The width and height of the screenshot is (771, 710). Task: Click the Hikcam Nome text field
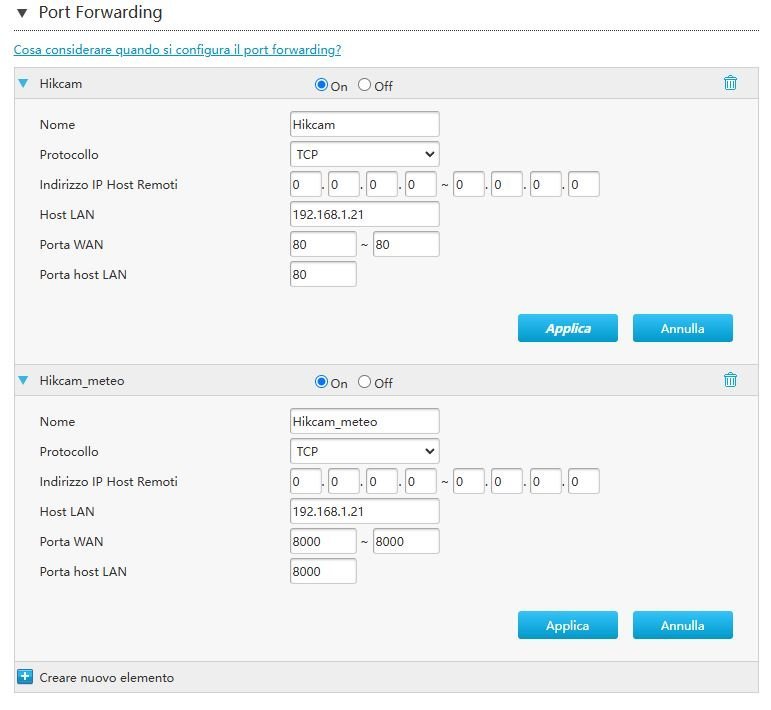(364, 124)
